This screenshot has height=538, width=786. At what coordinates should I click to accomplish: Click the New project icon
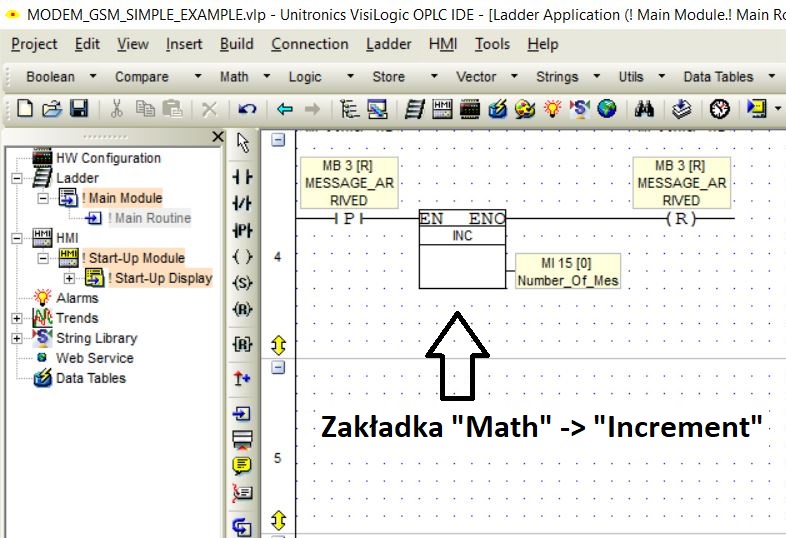pos(25,108)
